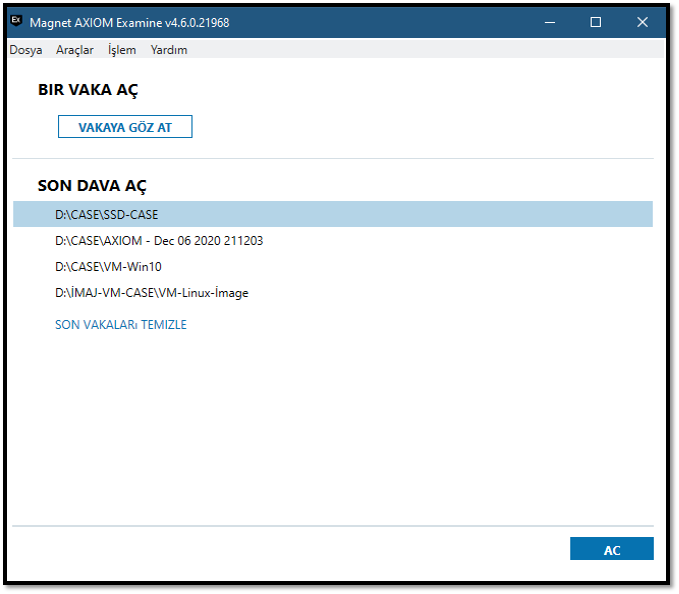Maximize the Magnet AXIOM Examine window
Screen dimensions: 679x594
point(596,22)
